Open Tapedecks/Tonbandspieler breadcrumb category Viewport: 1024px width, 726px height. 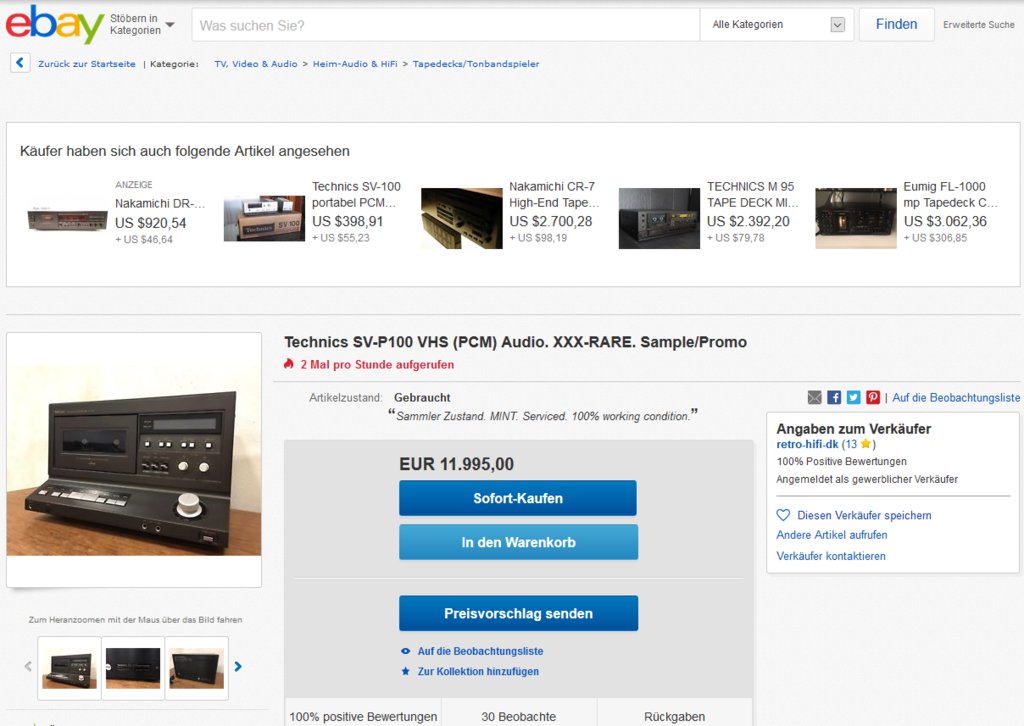coord(475,64)
